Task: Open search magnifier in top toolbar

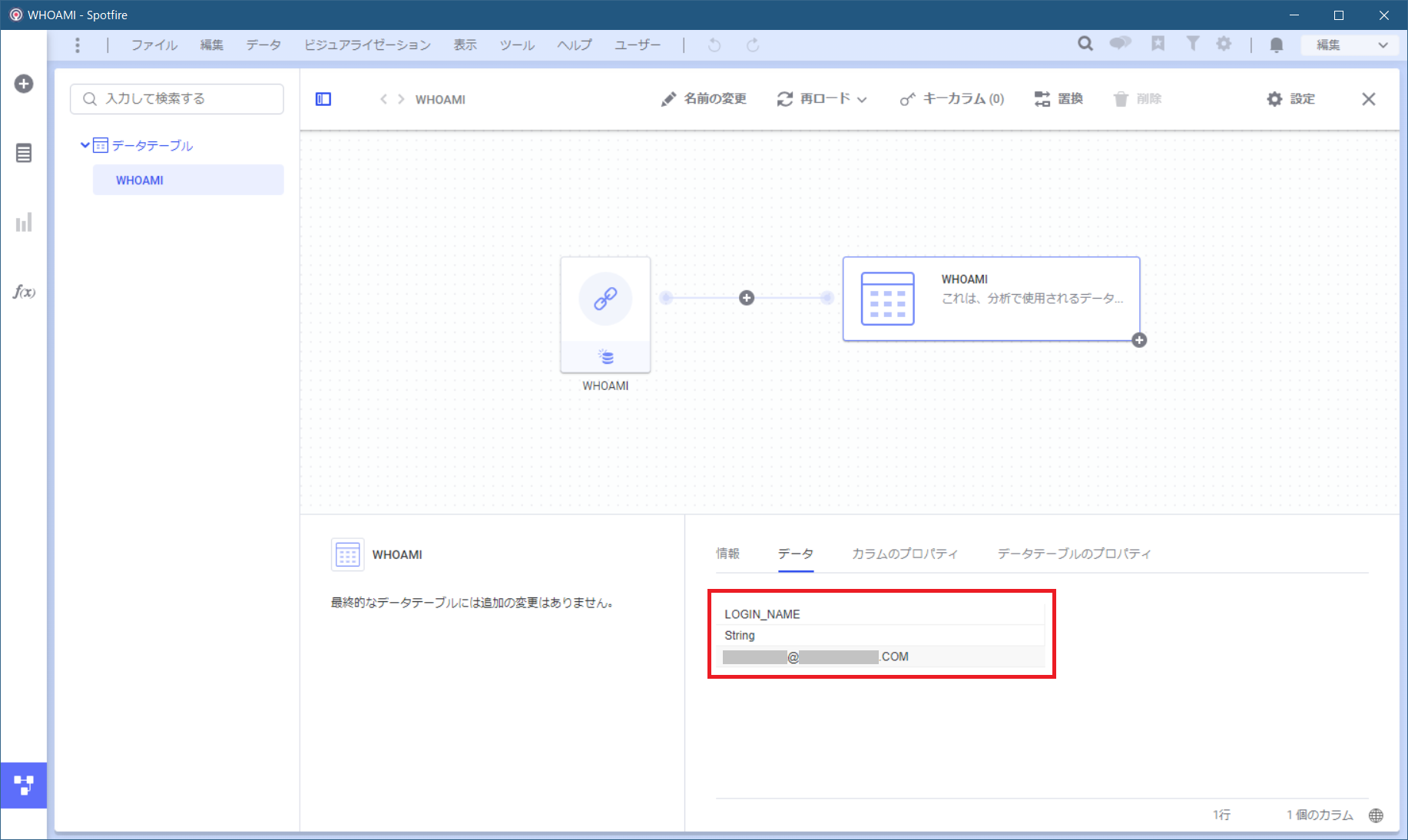Action: pyautogui.click(x=1085, y=44)
